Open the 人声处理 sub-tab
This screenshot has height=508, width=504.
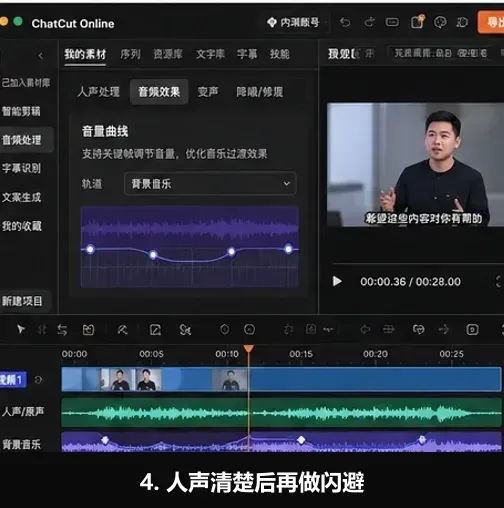[x=98, y=92]
